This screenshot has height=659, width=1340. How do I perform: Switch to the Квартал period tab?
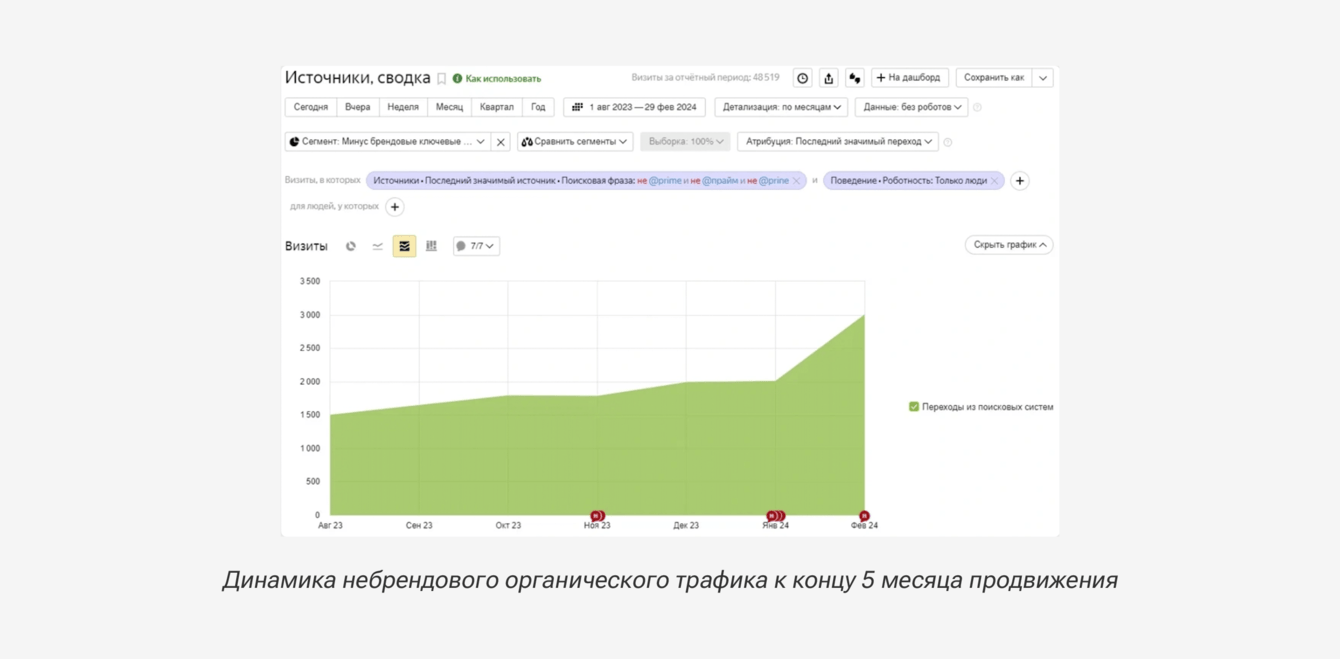click(496, 107)
